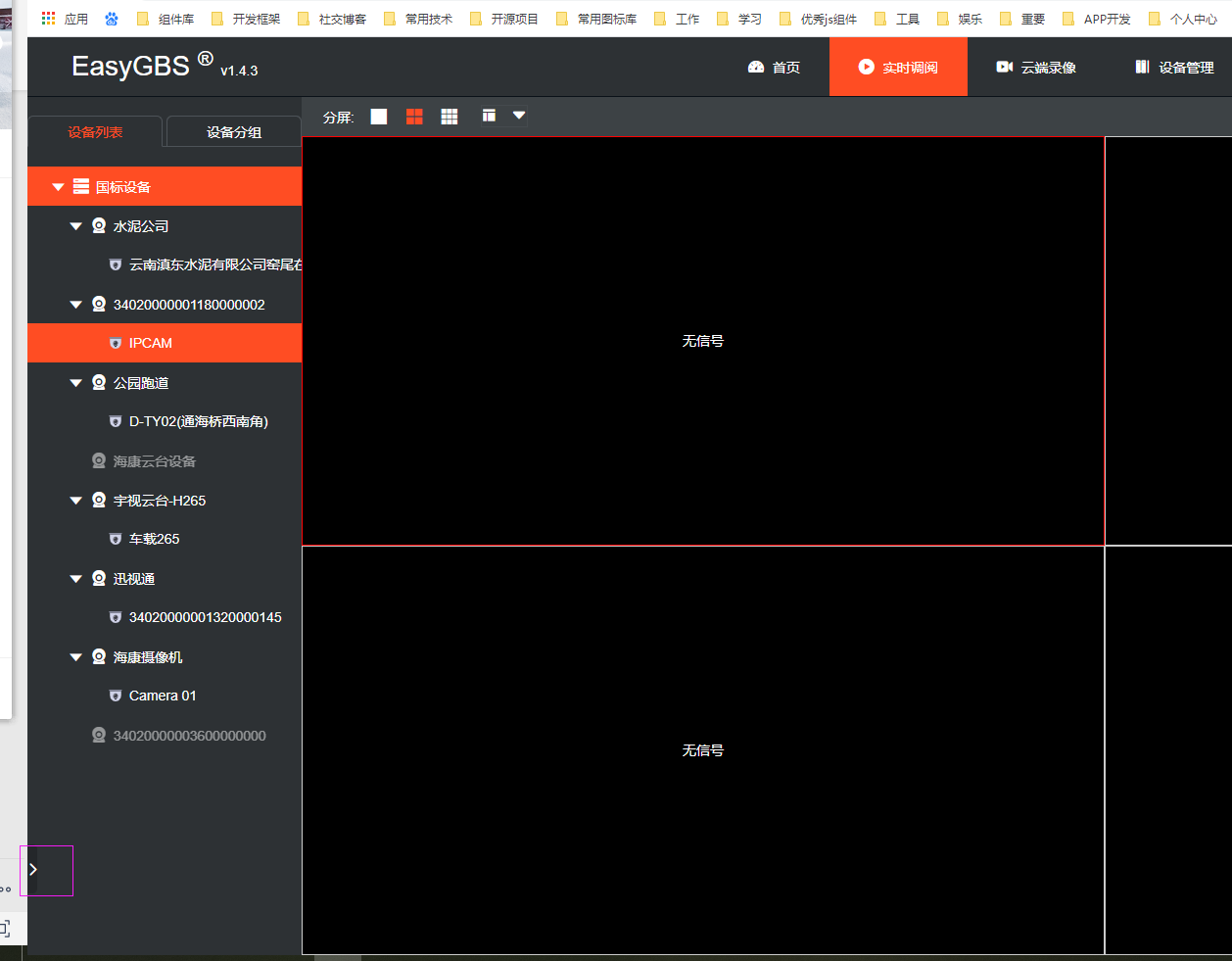
Task: Click the camera icon next to 海康摄像机
Action: (x=98, y=656)
